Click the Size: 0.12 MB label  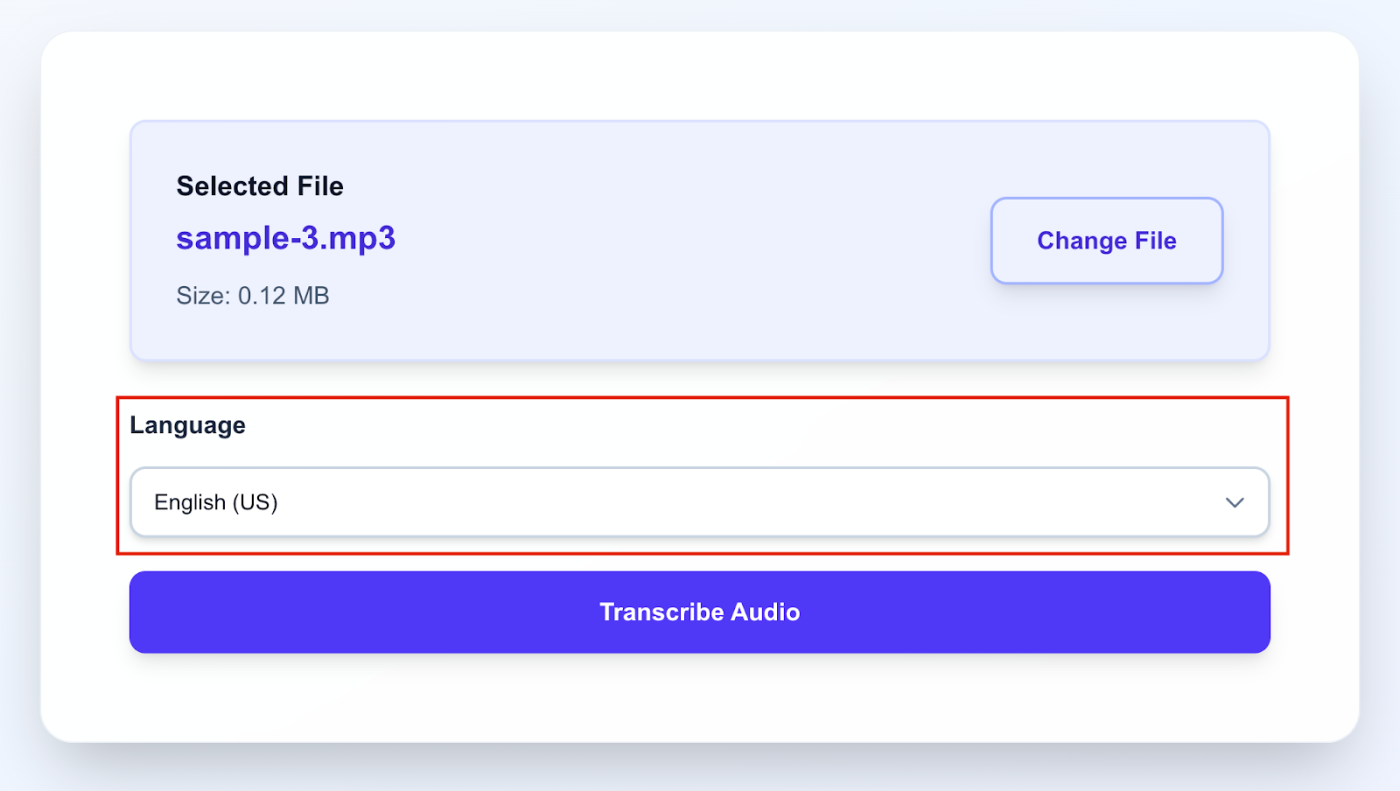253,295
